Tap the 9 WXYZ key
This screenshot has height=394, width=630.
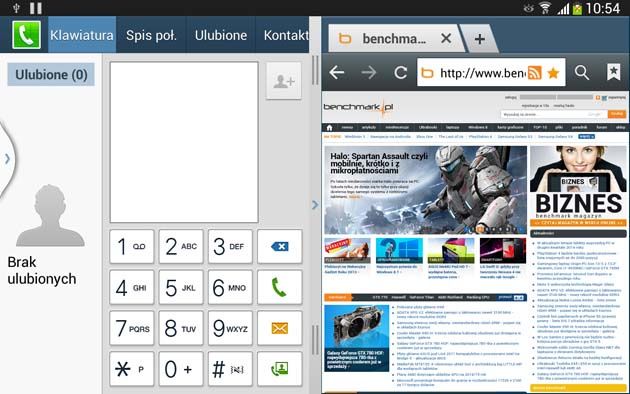click(230, 328)
